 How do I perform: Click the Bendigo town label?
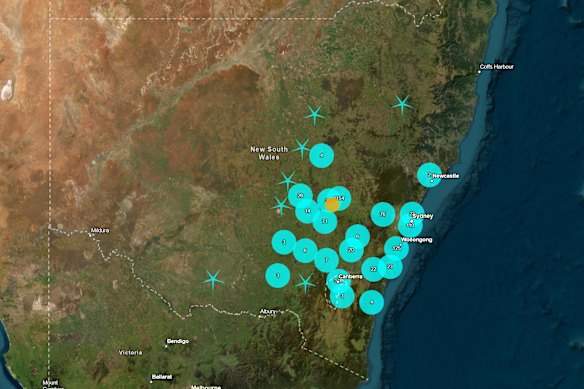[x=178, y=341]
